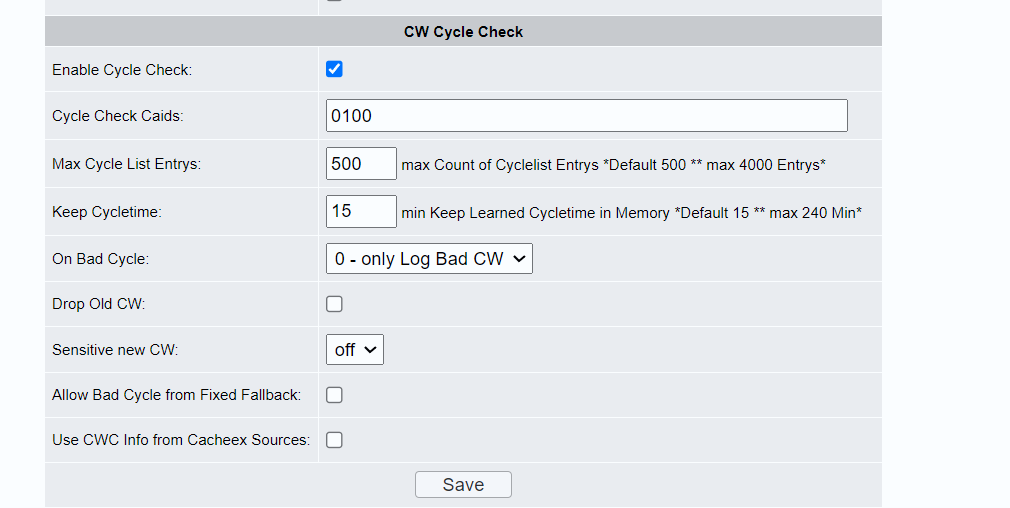
Task: Click the "Keep Cycletime:" label text
Action: coord(107,212)
